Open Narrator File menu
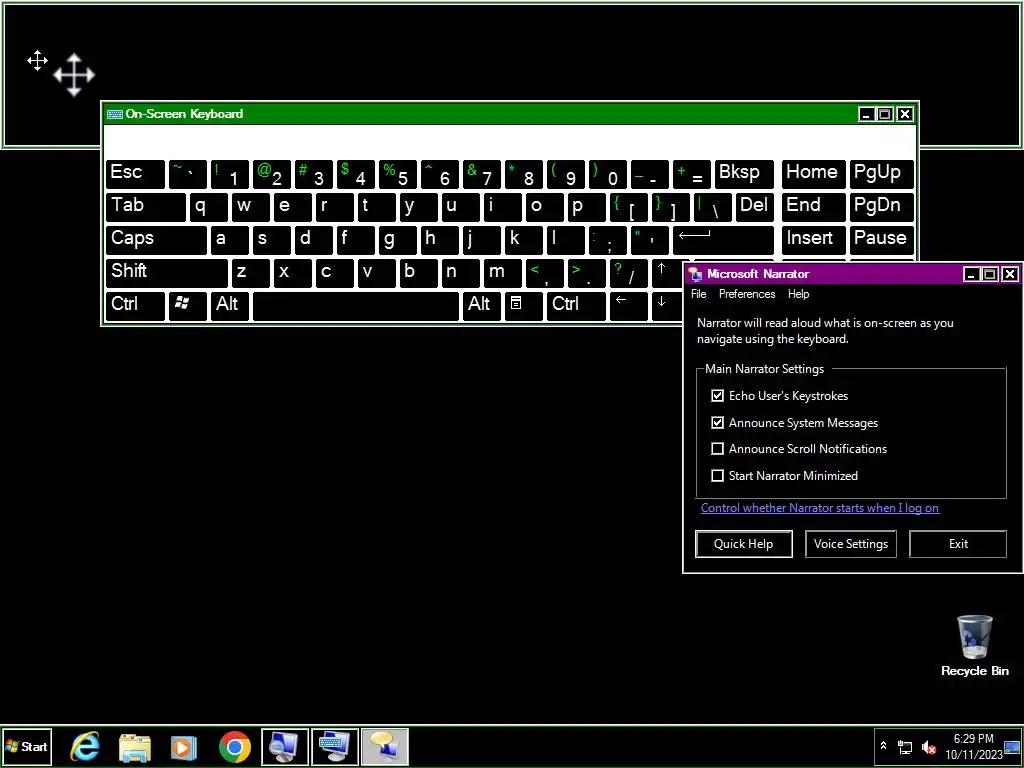This screenshot has width=1024, height=768. [x=699, y=295]
